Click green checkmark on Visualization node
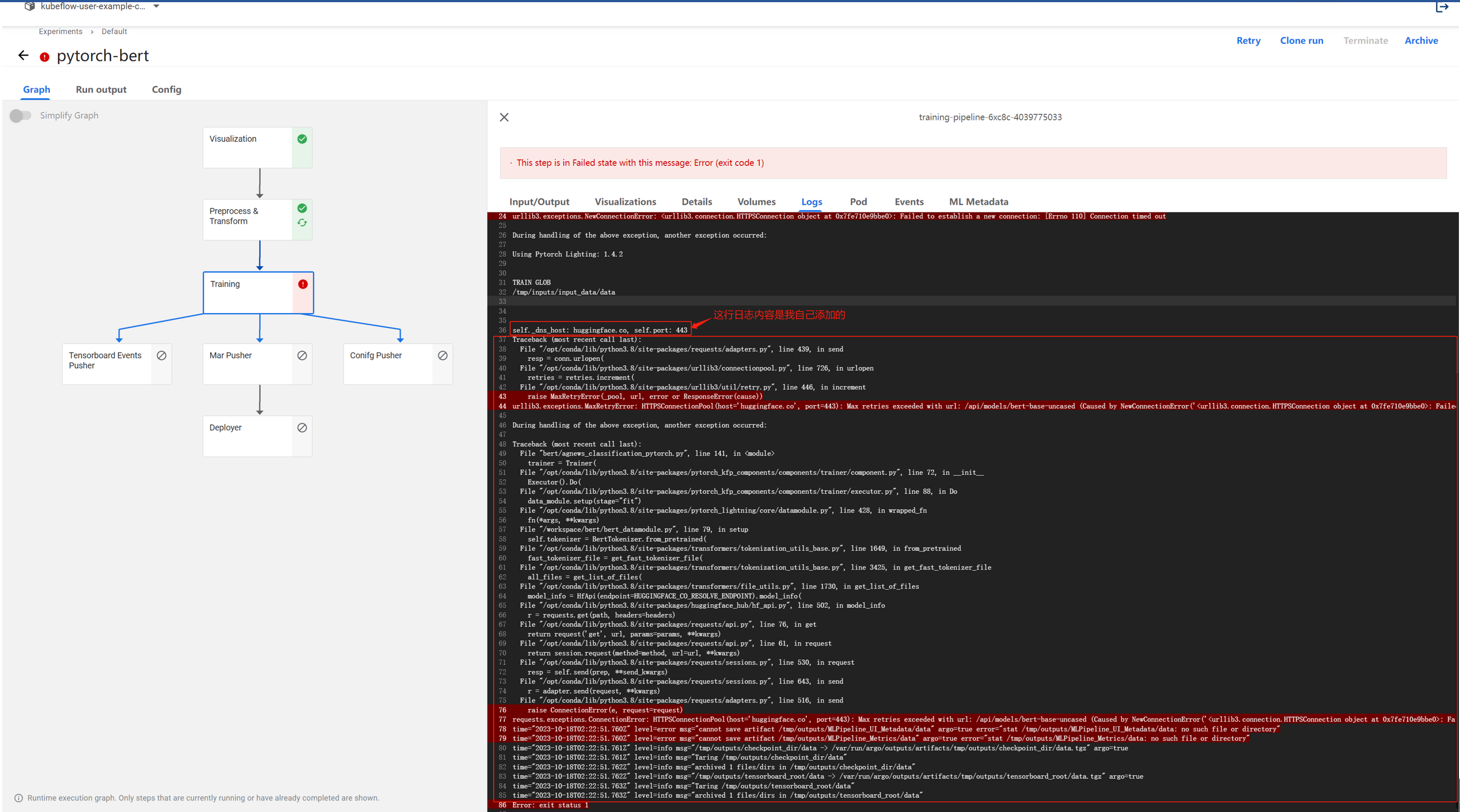This screenshot has width=1460, height=812. point(302,139)
